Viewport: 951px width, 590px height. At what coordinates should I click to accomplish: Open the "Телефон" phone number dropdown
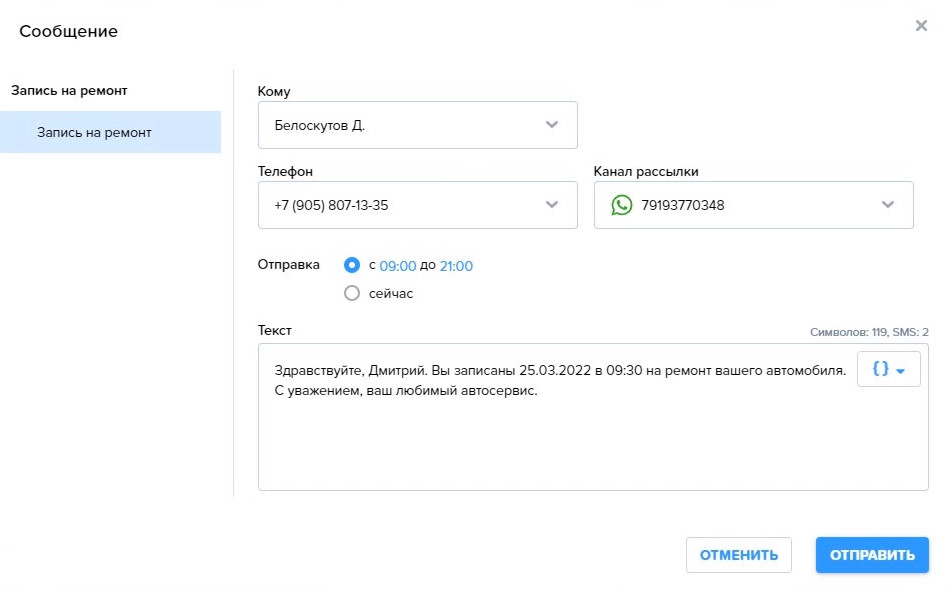(x=551, y=205)
